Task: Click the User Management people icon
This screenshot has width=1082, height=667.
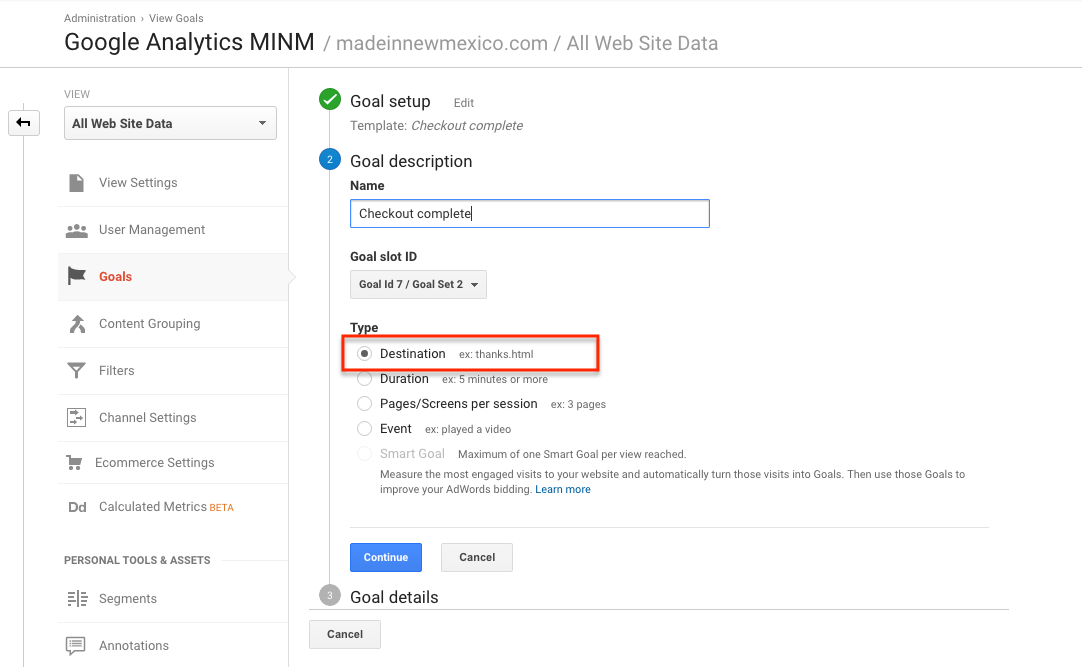Action: [77, 229]
